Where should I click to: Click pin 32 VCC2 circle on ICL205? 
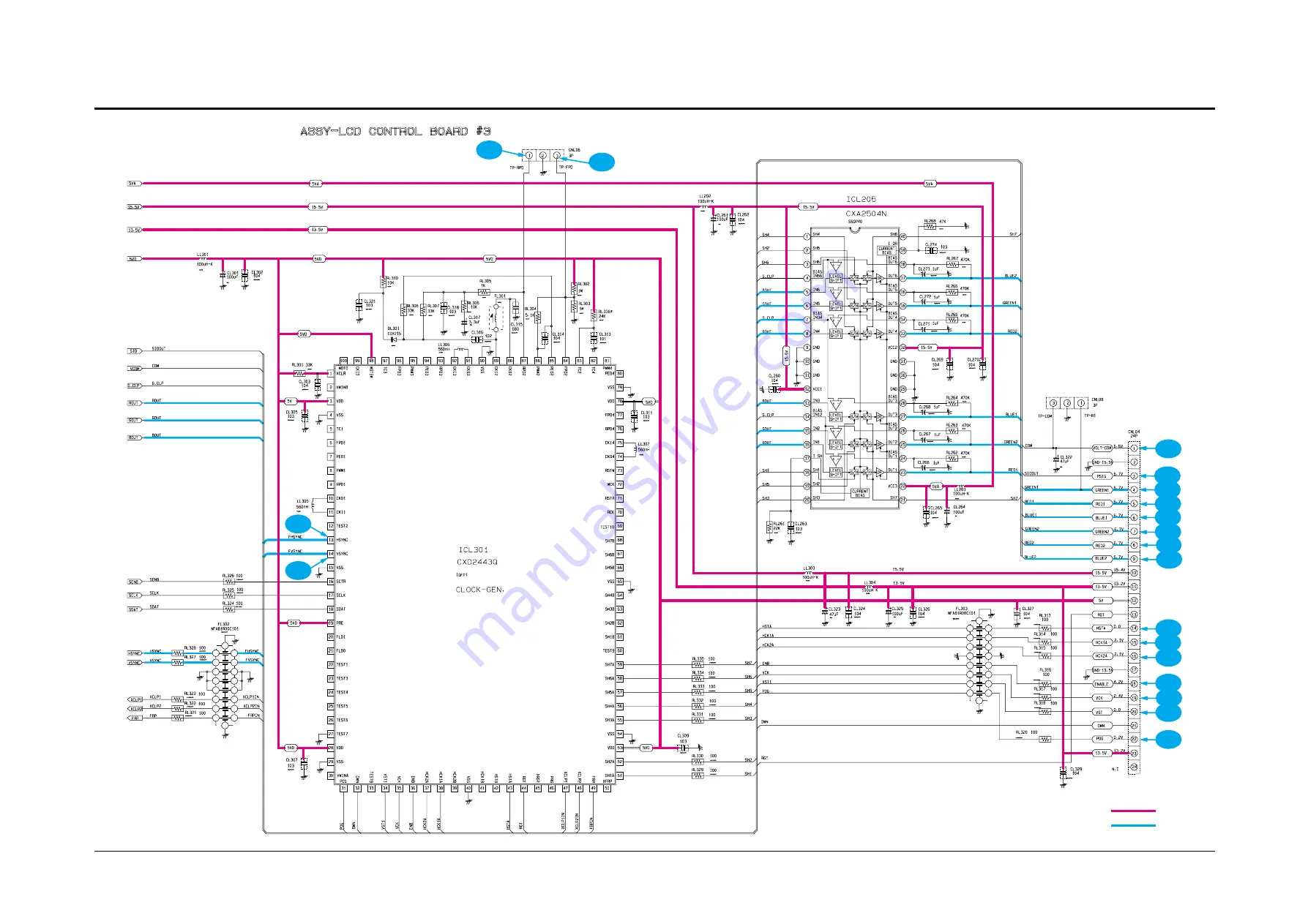coord(903,348)
